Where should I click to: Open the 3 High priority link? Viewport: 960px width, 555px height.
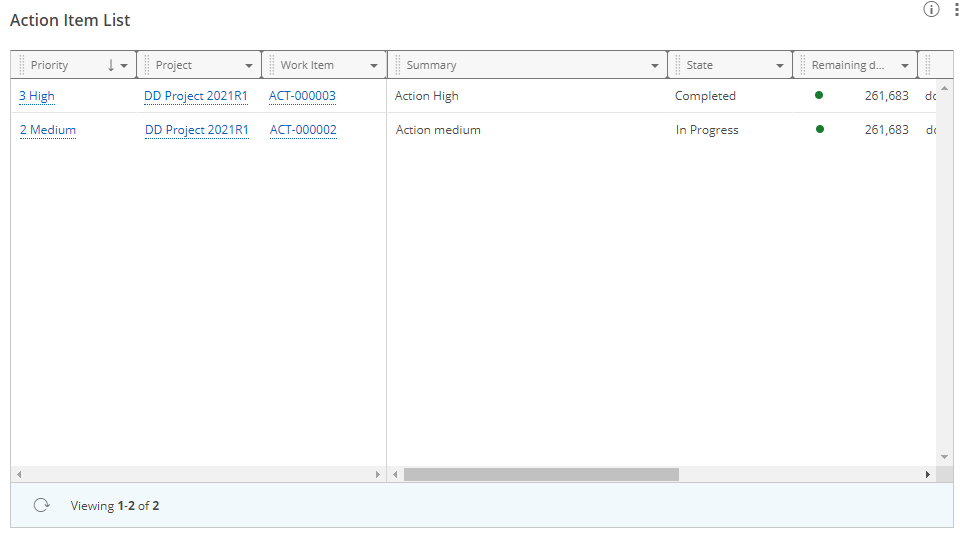pyautogui.click(x=37, y=97)
